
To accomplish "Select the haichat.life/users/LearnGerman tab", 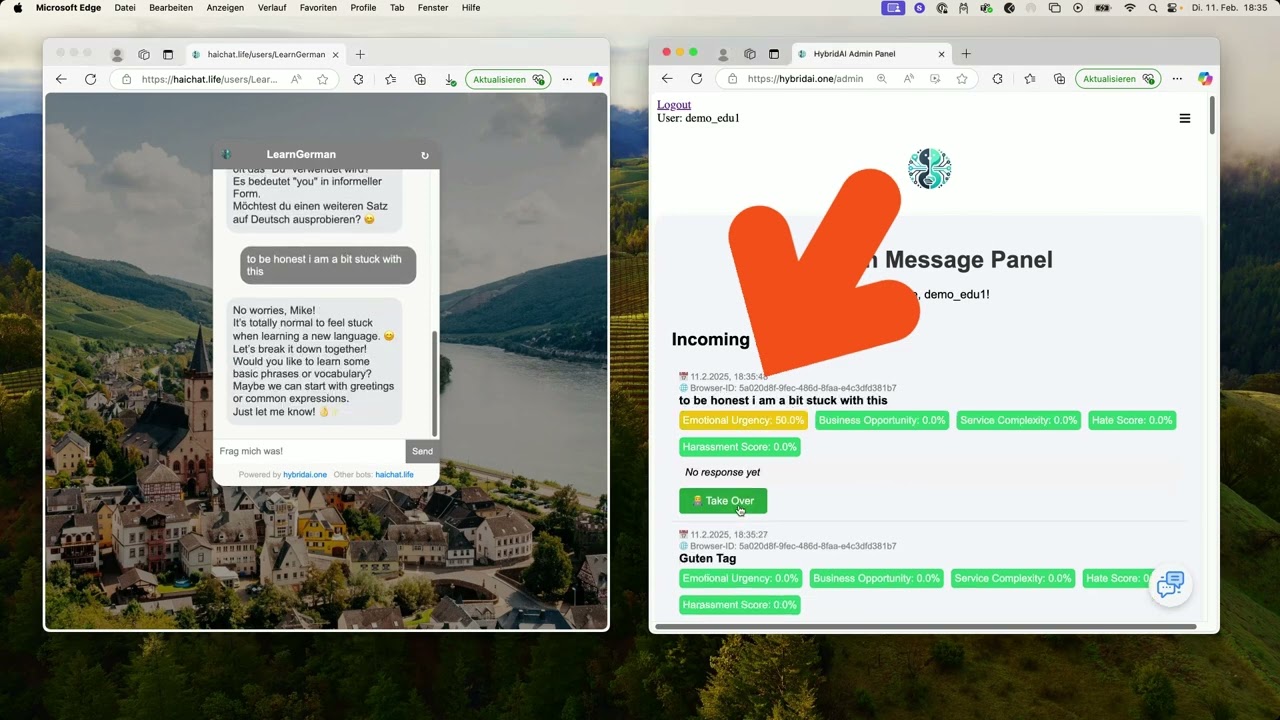I will (265, 54).
